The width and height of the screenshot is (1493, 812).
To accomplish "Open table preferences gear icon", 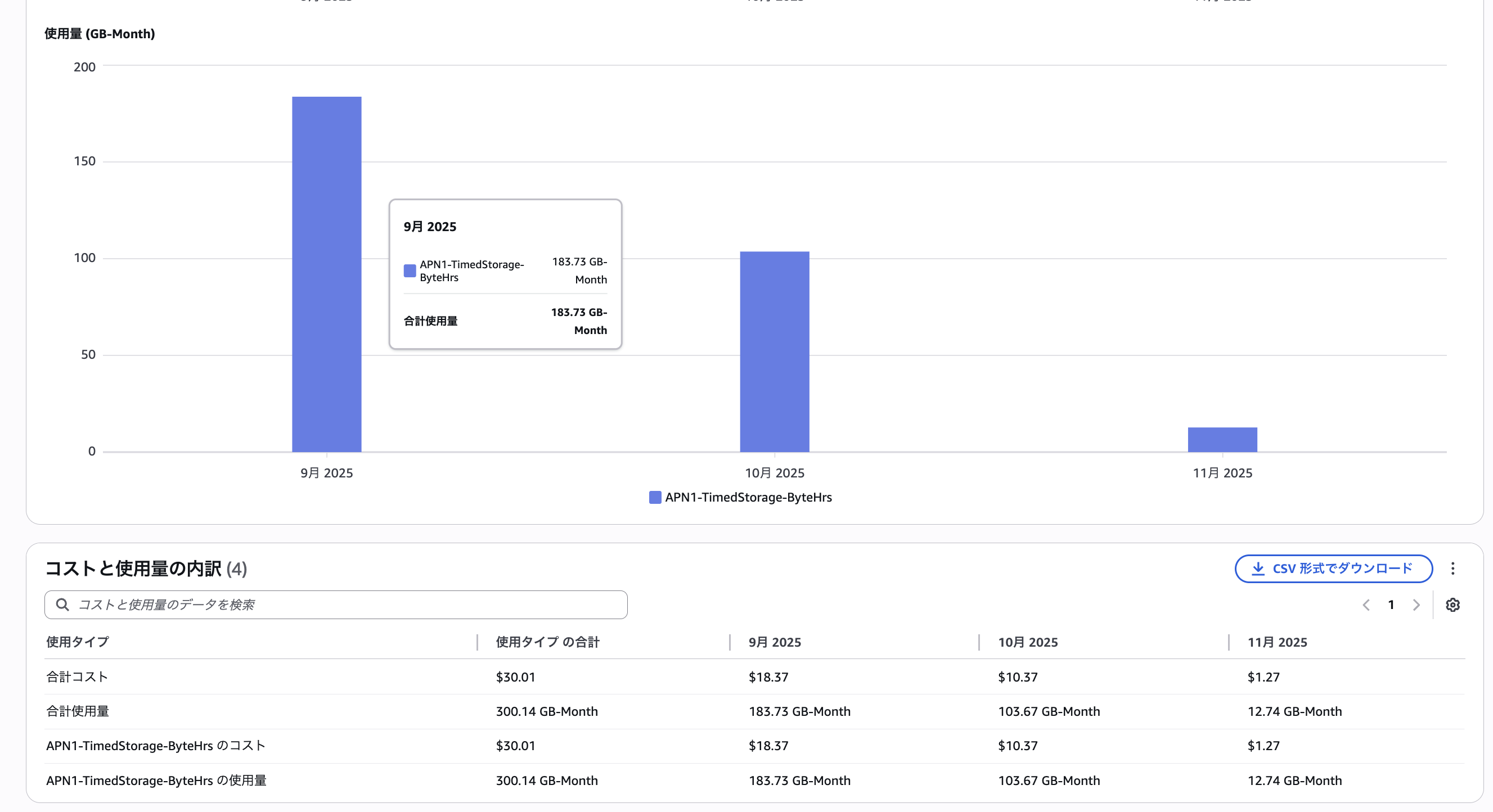I will pos(1452,605).
